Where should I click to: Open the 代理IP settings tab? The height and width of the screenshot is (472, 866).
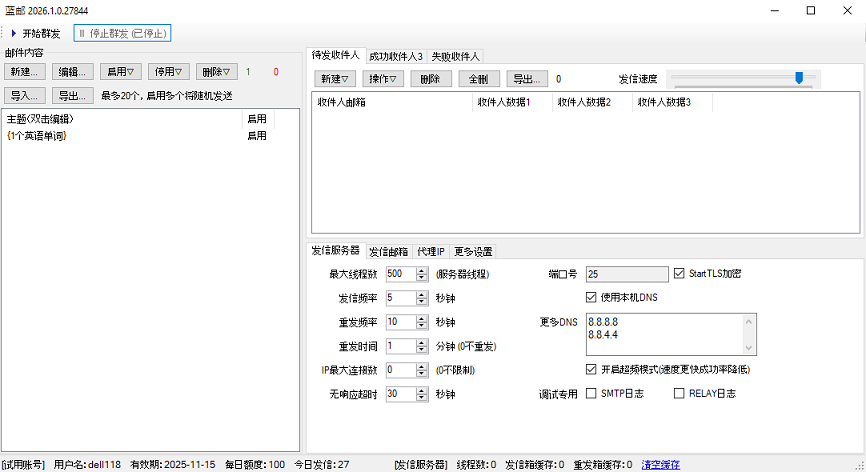click(x=431, y=251)
